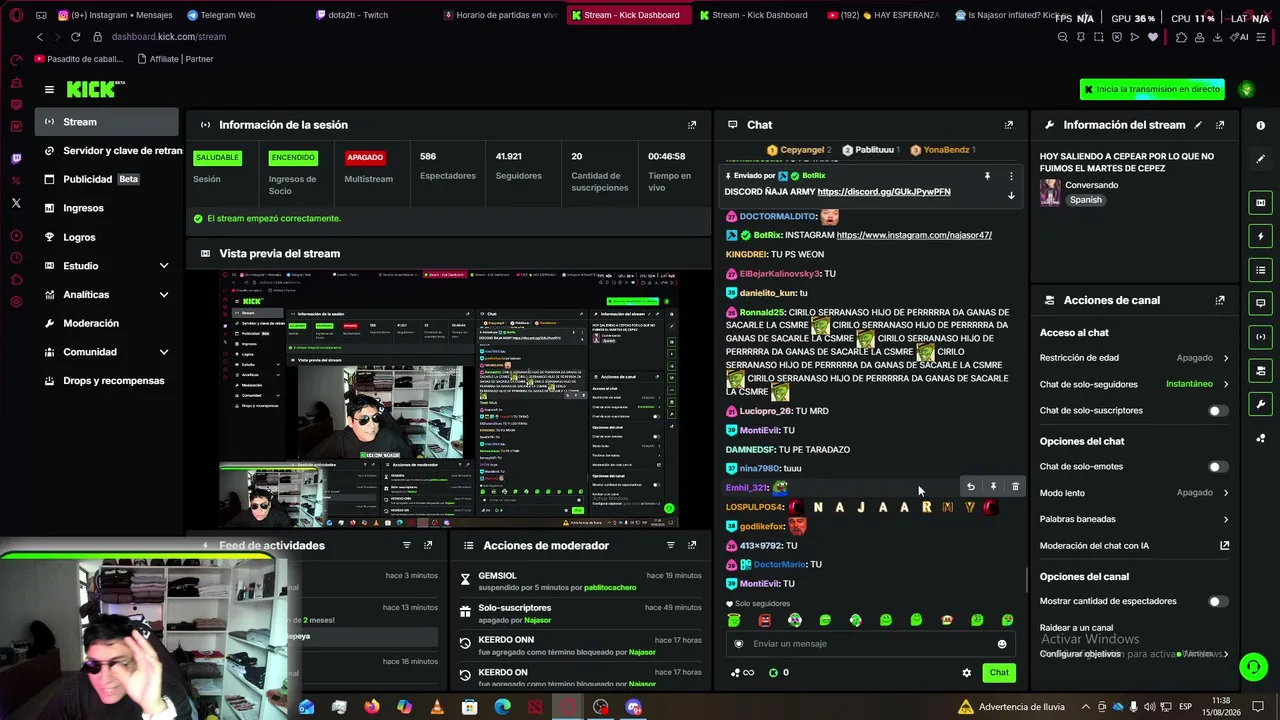Pop out the Chat panel
The height and width of the screenshot is (720, 1280).
[x=1008, y=125]
